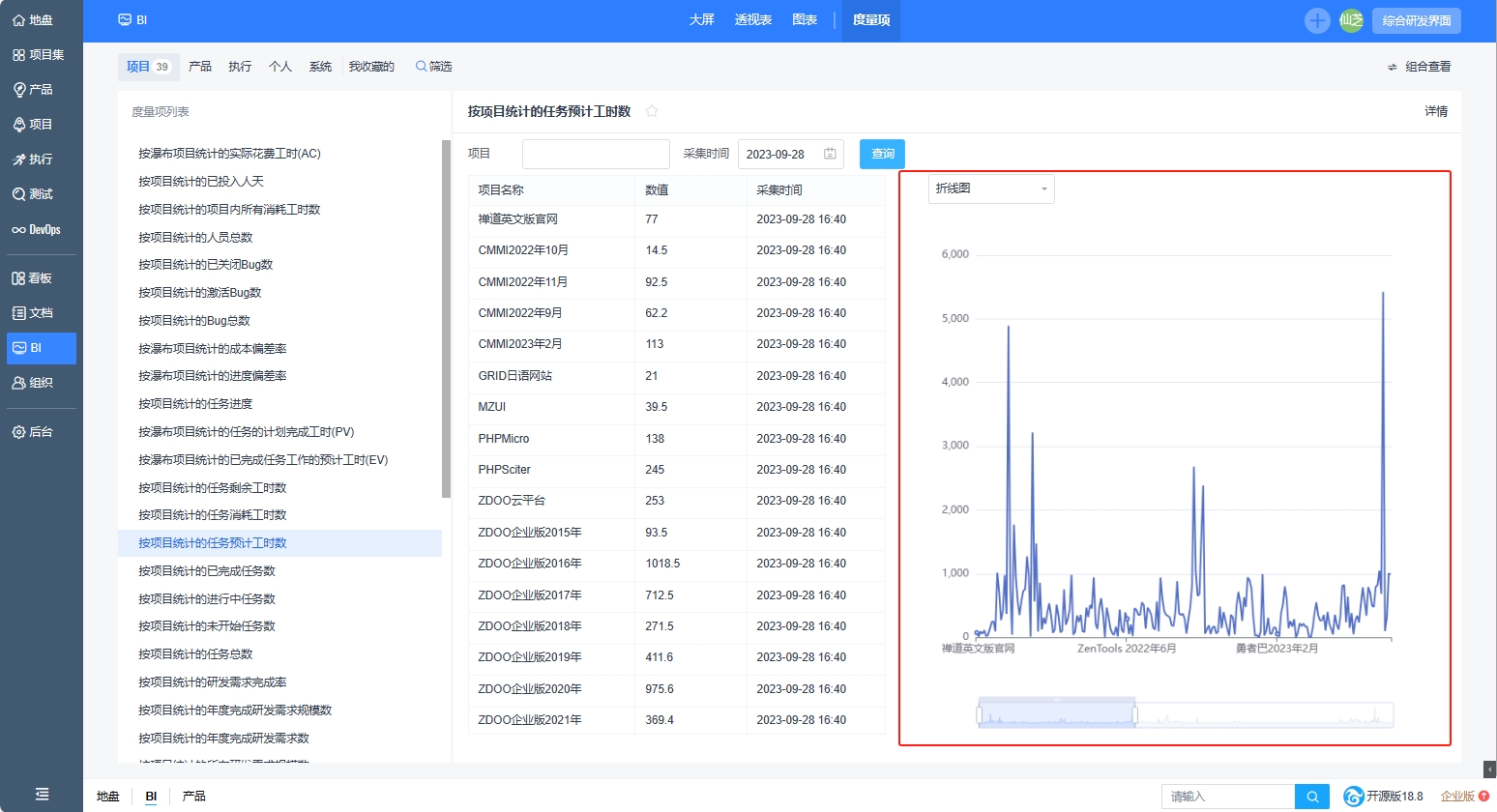The image size is (1497, 812).
Task: Click the 项目 filter input box
Action: tap(596, 154)
